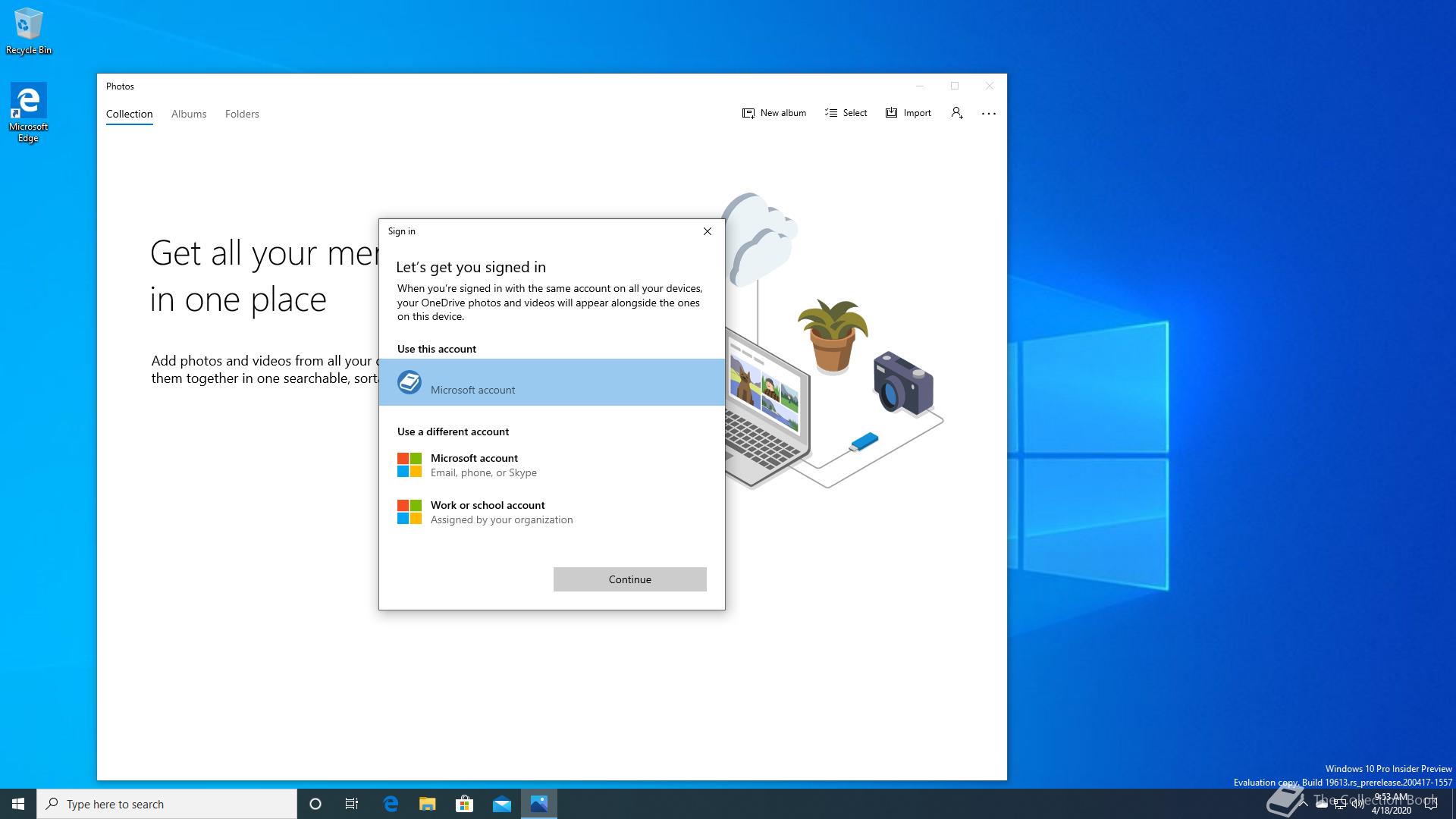
Task: Open the Folders tab
Action: click(242, 114)
